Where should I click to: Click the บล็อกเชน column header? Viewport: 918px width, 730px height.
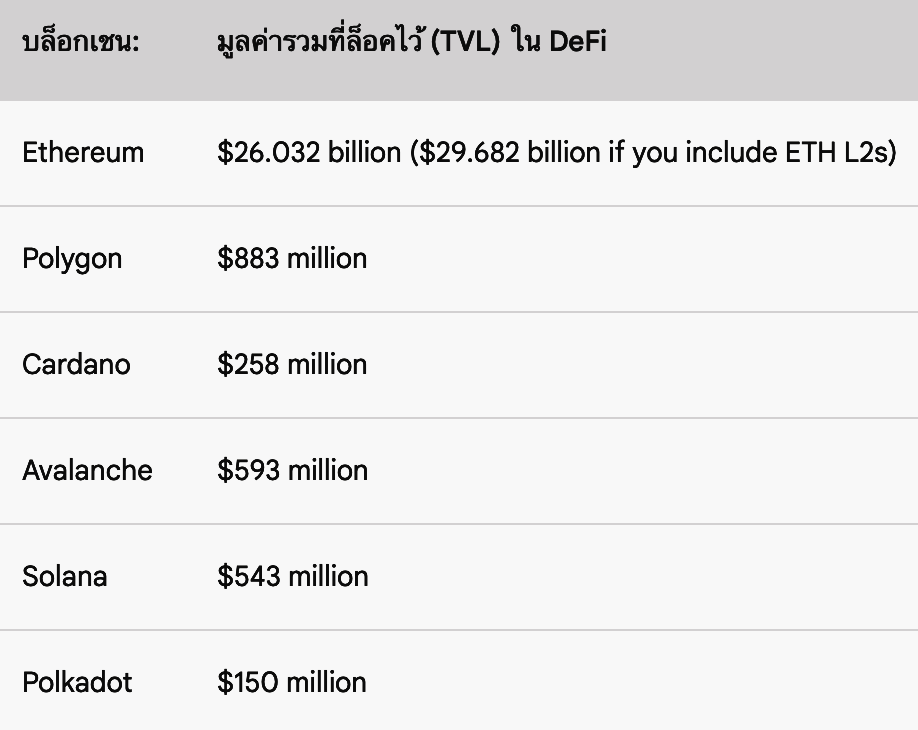coord(80,43)
